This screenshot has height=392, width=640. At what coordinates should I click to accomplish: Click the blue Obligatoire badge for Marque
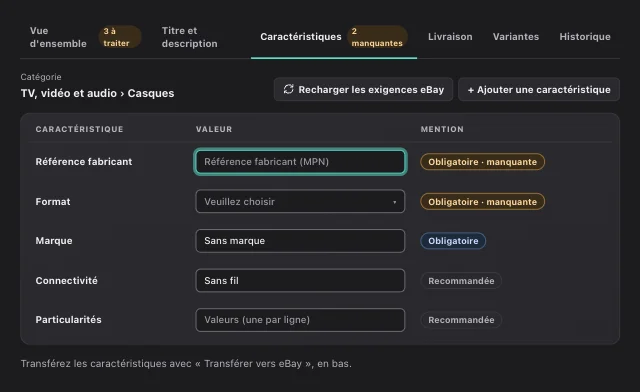point(453,241)
